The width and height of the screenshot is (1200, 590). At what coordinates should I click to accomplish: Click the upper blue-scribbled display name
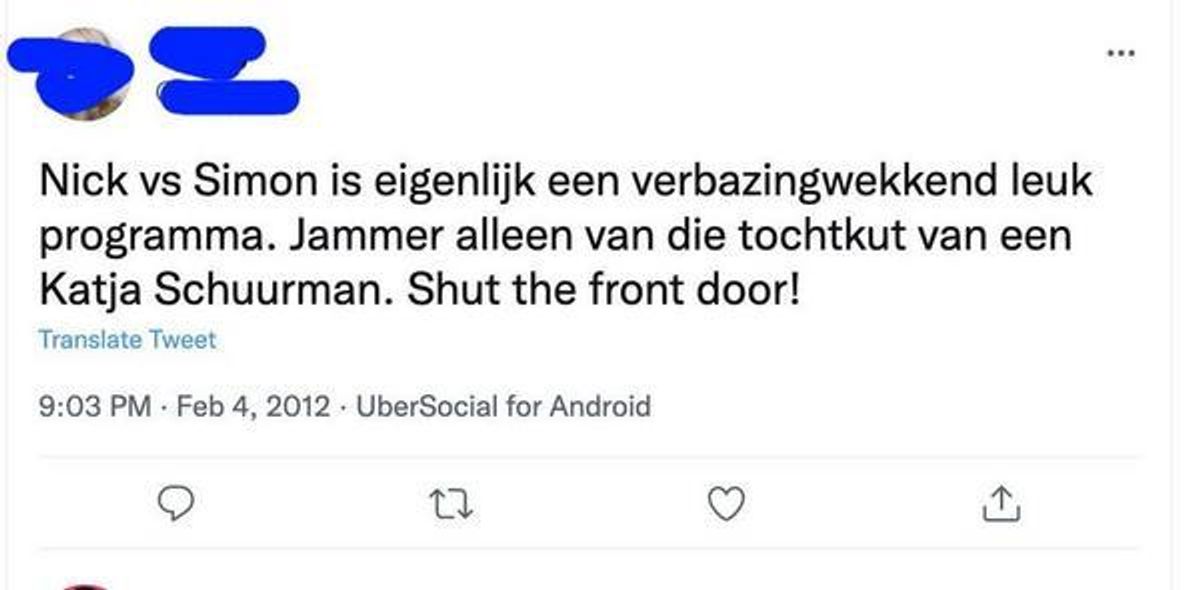210,48
